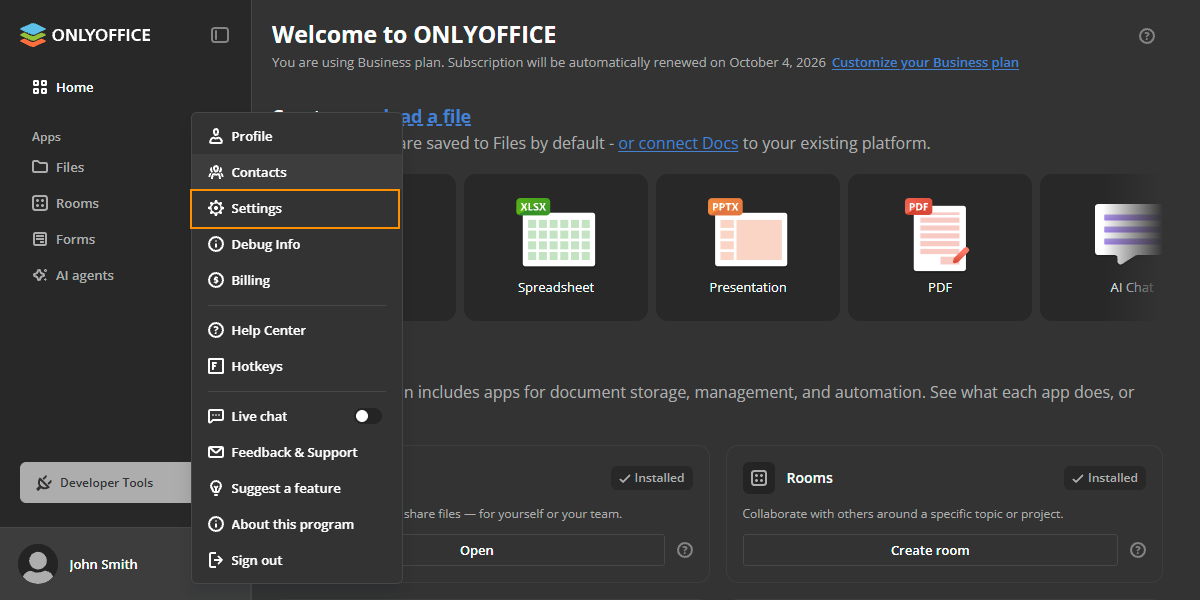Click the PPTX Presentation file icon

click(748, 233)
